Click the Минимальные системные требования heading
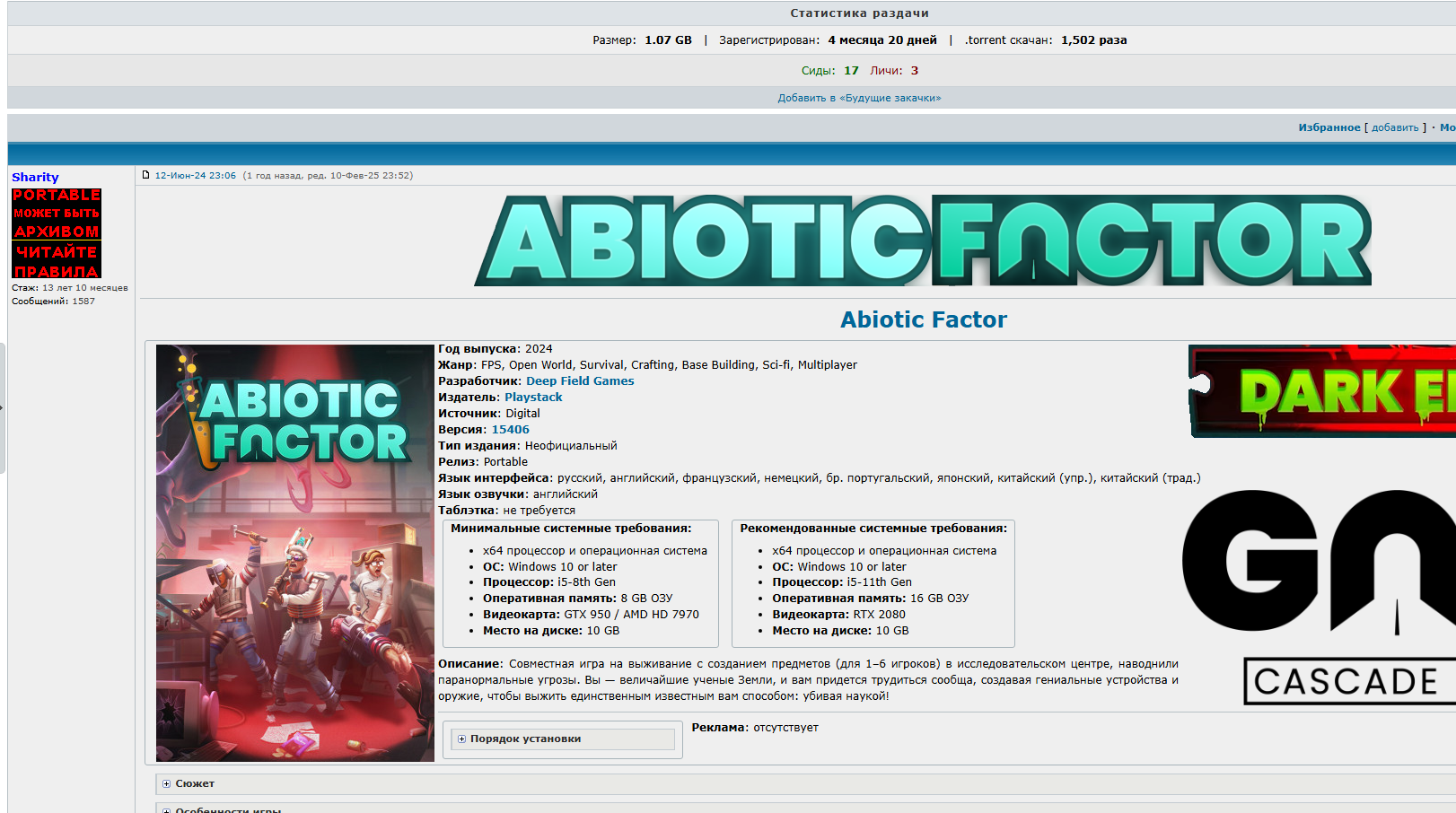 point(571,529)
